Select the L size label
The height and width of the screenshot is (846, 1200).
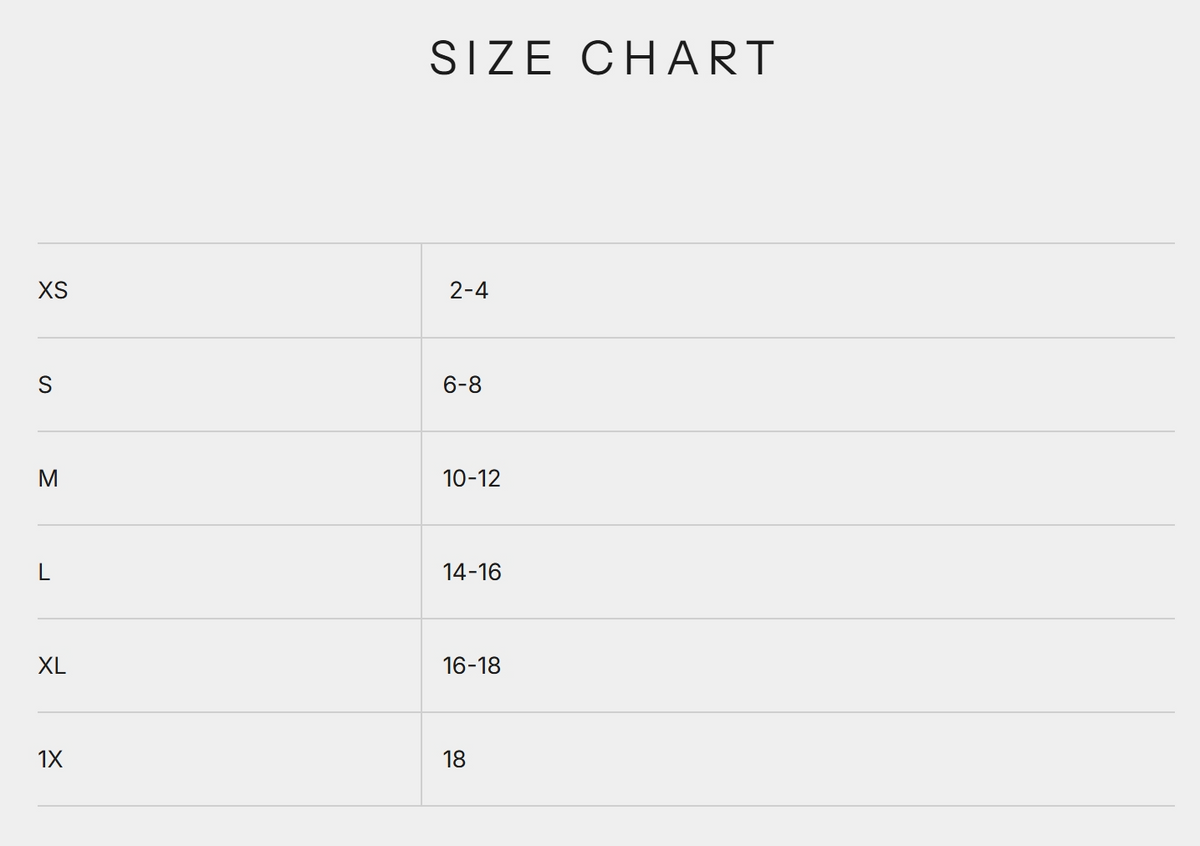(44, 573)
